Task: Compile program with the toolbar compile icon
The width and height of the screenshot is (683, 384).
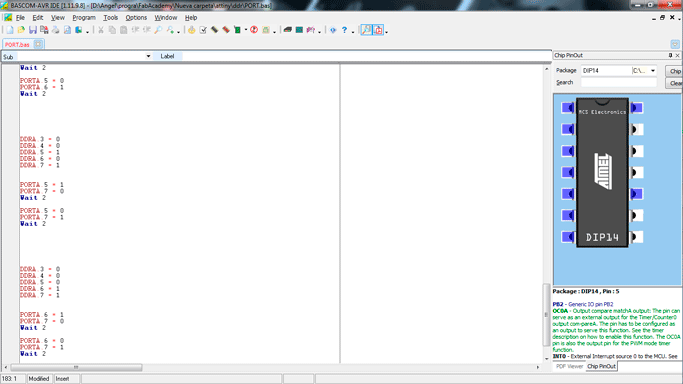Action: [x=214, y=30]
